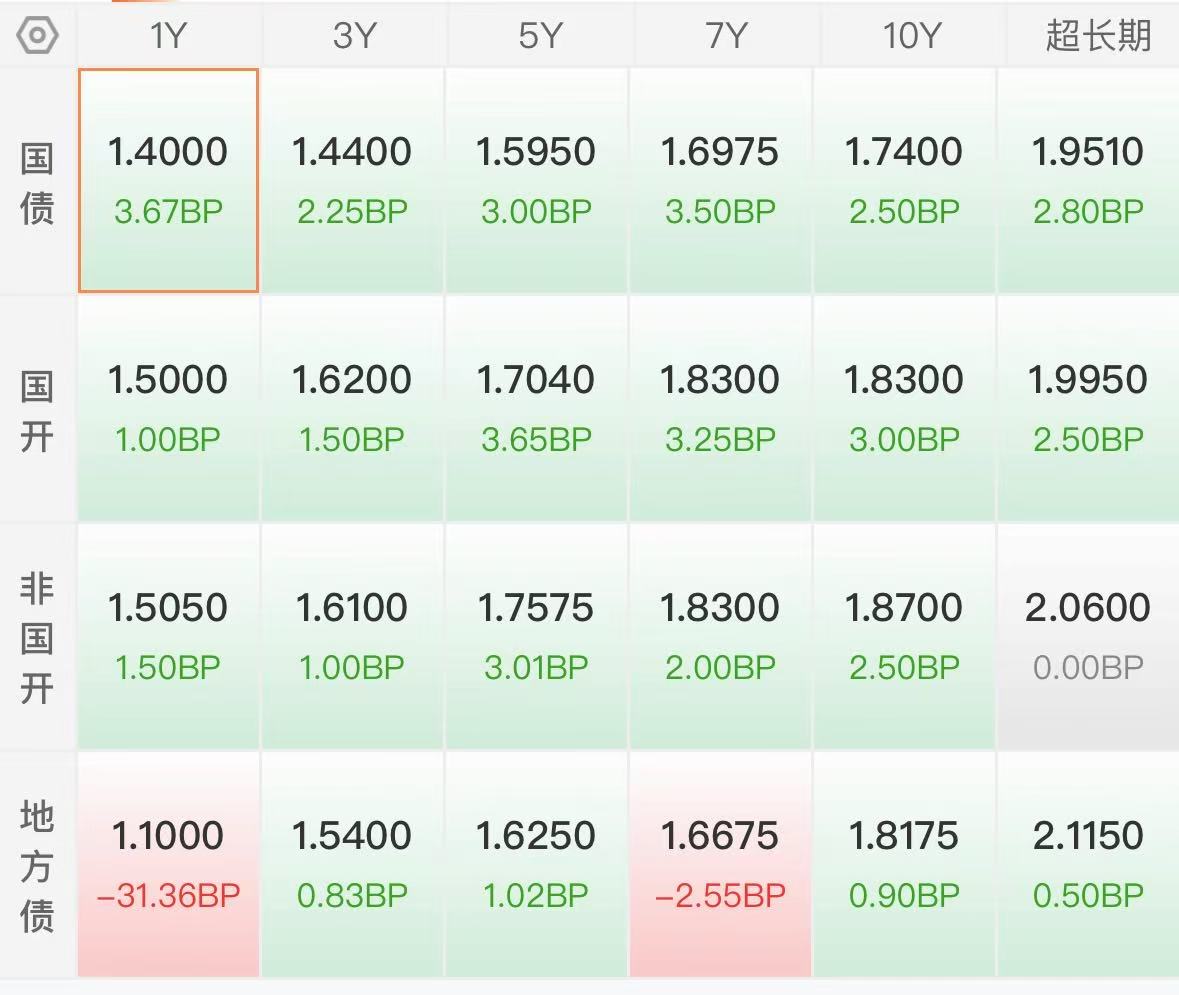
Task: Open the 地方债 超长期 cell showing 2.1150
Action: click(1088, 864)
